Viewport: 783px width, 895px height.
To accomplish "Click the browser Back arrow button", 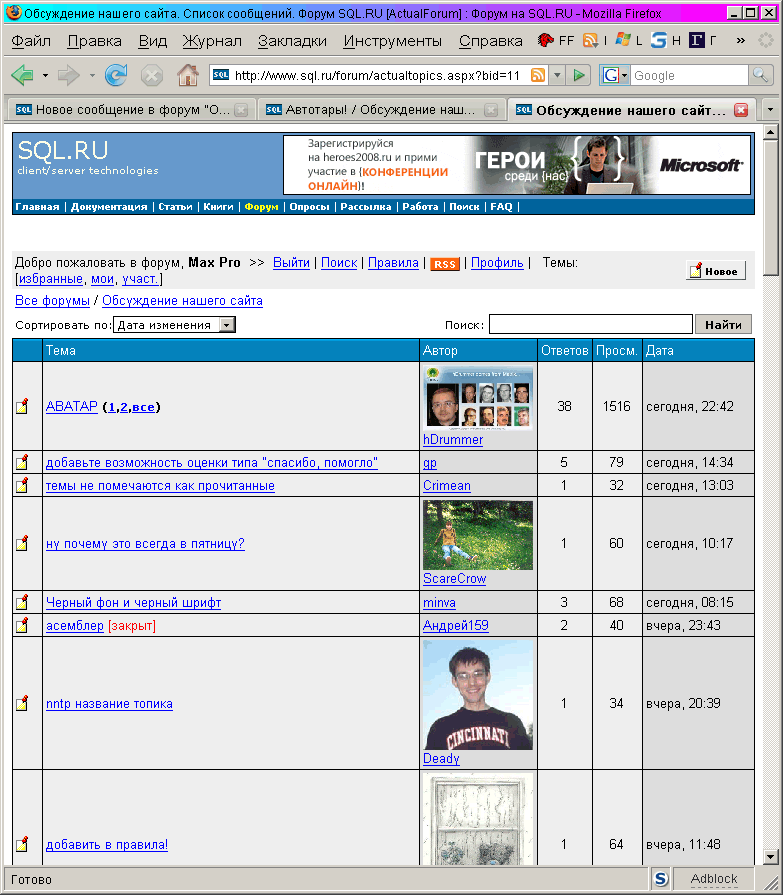I will (22, 75).
